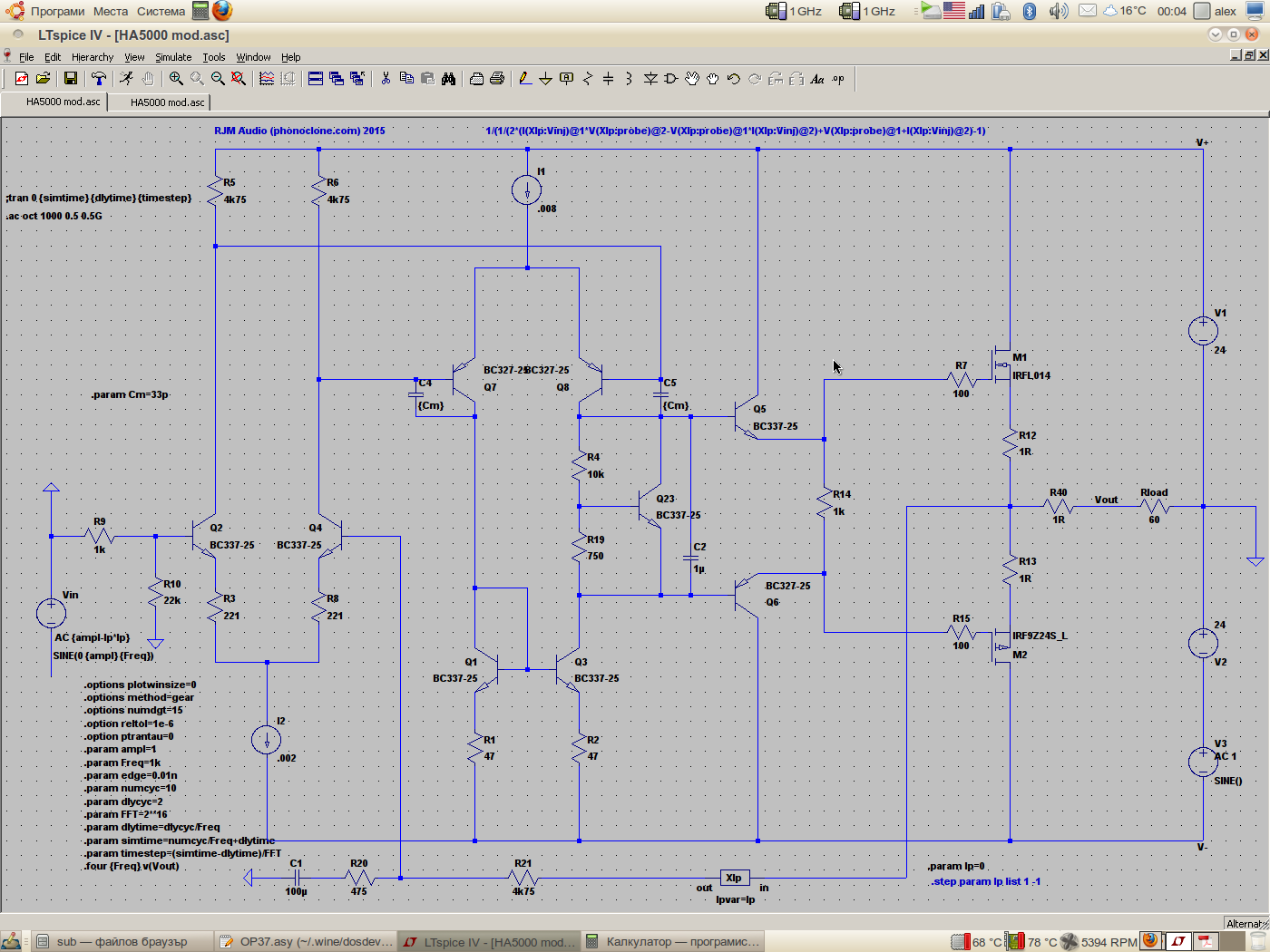Select the Cut scissors tool
Screen dimensions: 1270x952
(x=386, y=79)
